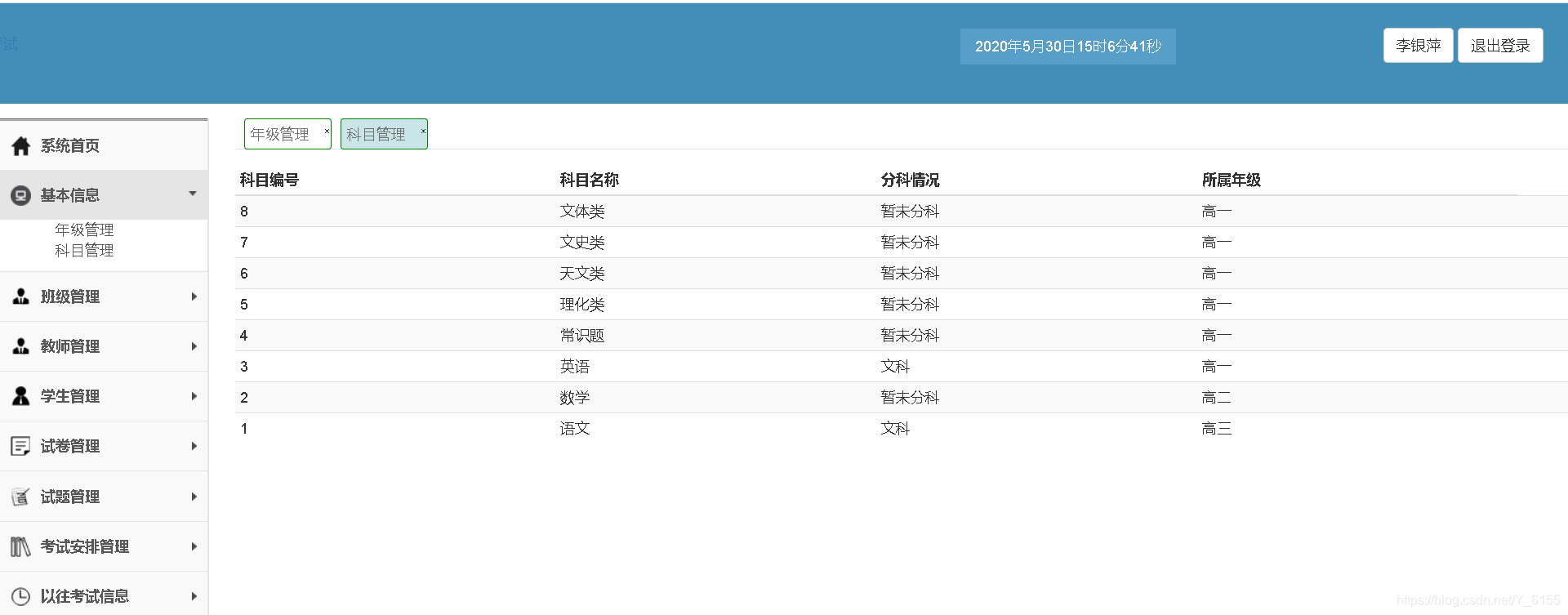Click the 高二 grade cell
This screenshot has height=615, width=1568.
1217,398
